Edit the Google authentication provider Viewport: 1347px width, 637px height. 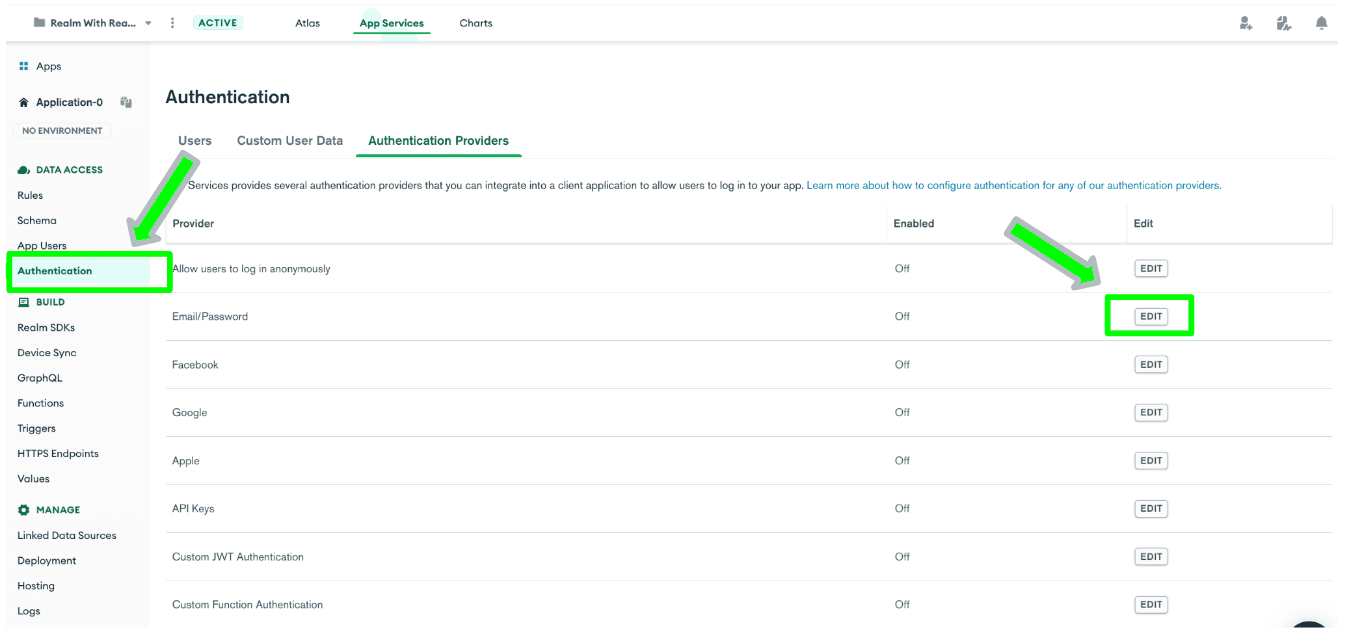1151,413
